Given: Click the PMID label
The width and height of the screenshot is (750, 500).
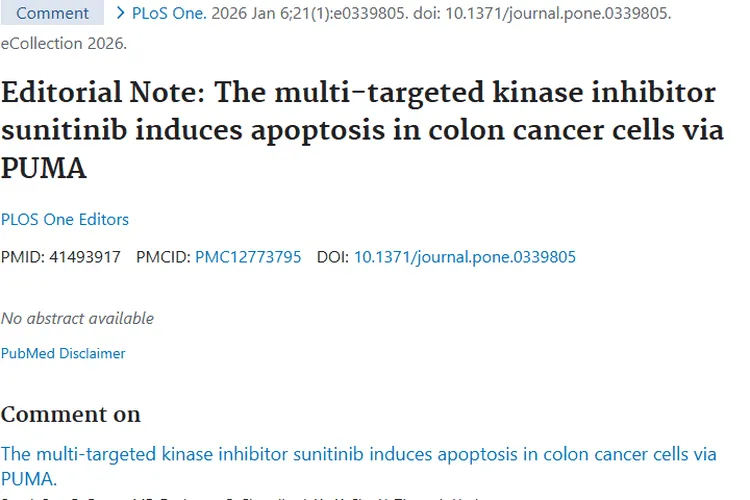Looking at the screenshot, I should tap(21, 257).
